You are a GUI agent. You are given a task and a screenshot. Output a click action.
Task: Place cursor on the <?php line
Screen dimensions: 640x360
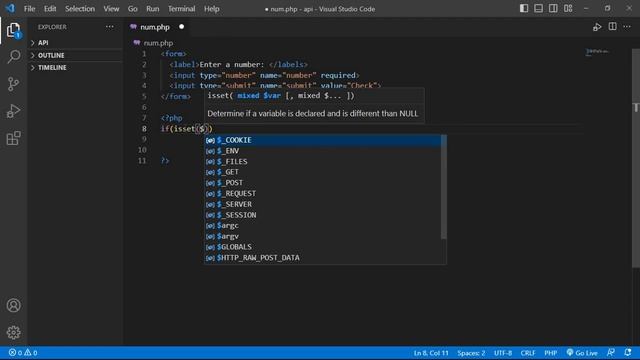[171, 118]
